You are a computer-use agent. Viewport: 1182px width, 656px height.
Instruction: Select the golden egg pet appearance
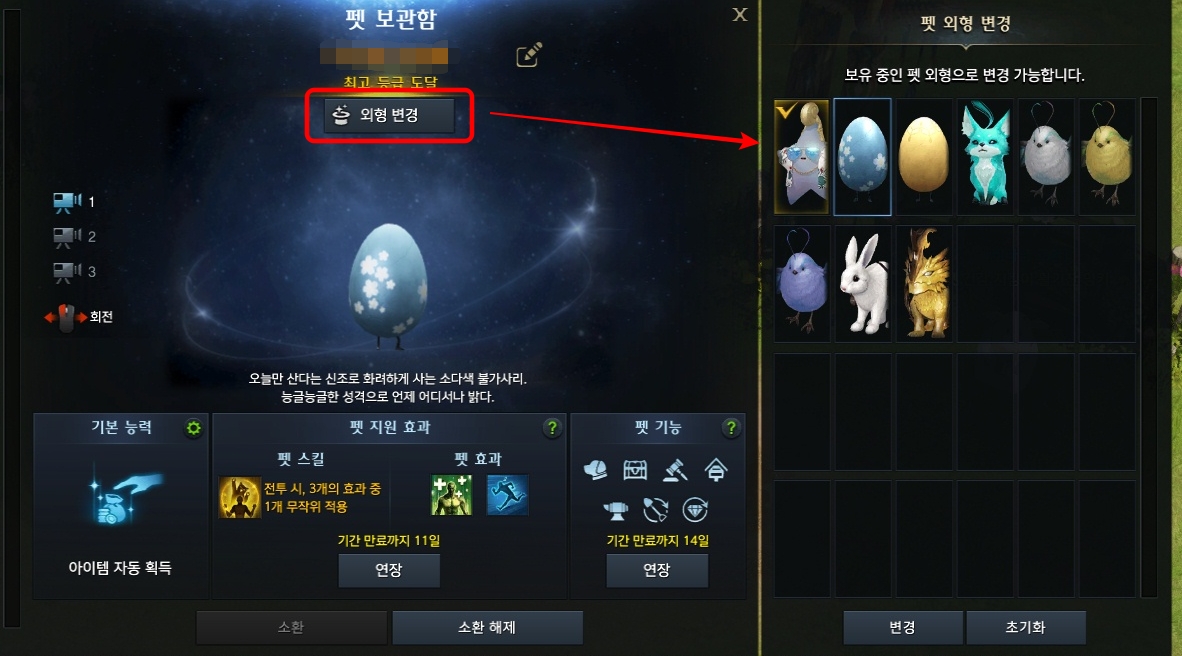[924, 157]
